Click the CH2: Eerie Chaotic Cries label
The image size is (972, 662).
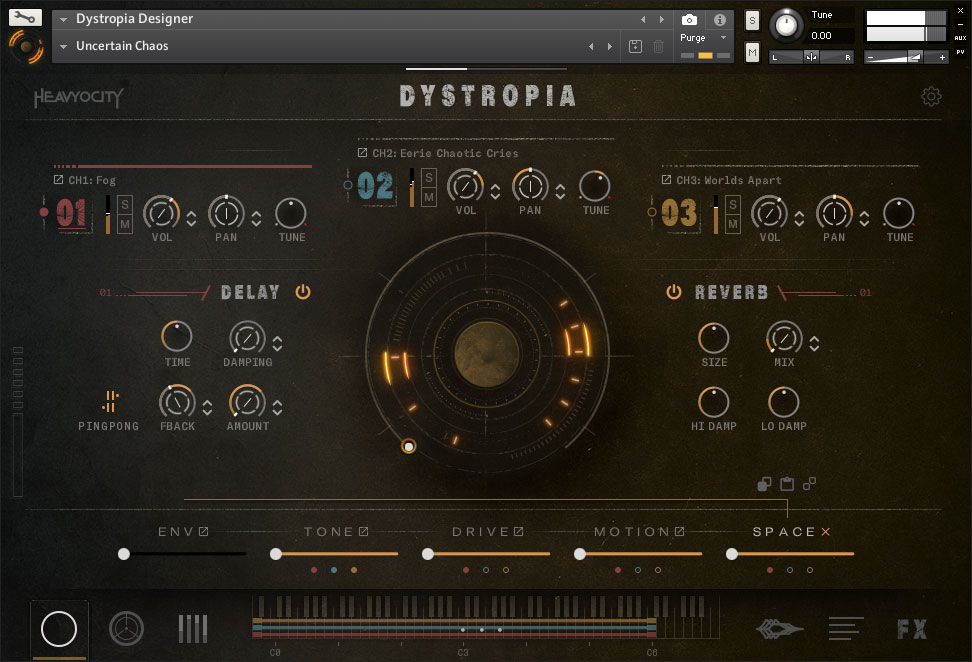(x=445, y=153)
